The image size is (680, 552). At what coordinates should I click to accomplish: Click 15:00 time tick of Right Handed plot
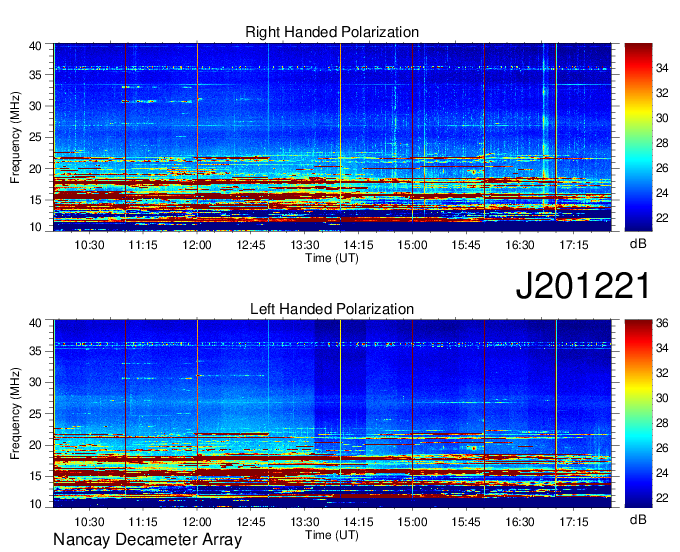click(412, 245)
